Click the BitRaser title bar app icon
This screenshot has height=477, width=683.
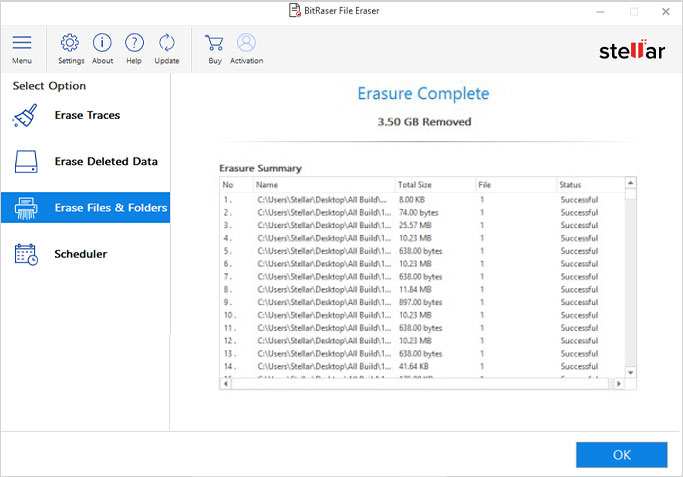tap(295, 10)
